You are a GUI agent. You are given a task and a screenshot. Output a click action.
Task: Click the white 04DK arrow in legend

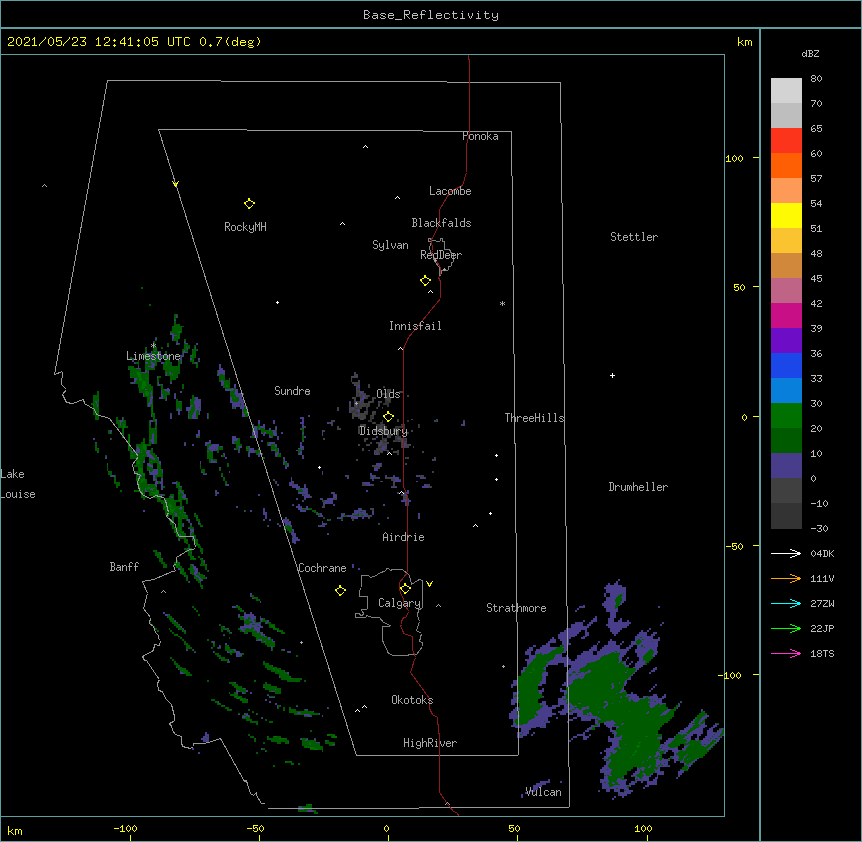(786, 553)
